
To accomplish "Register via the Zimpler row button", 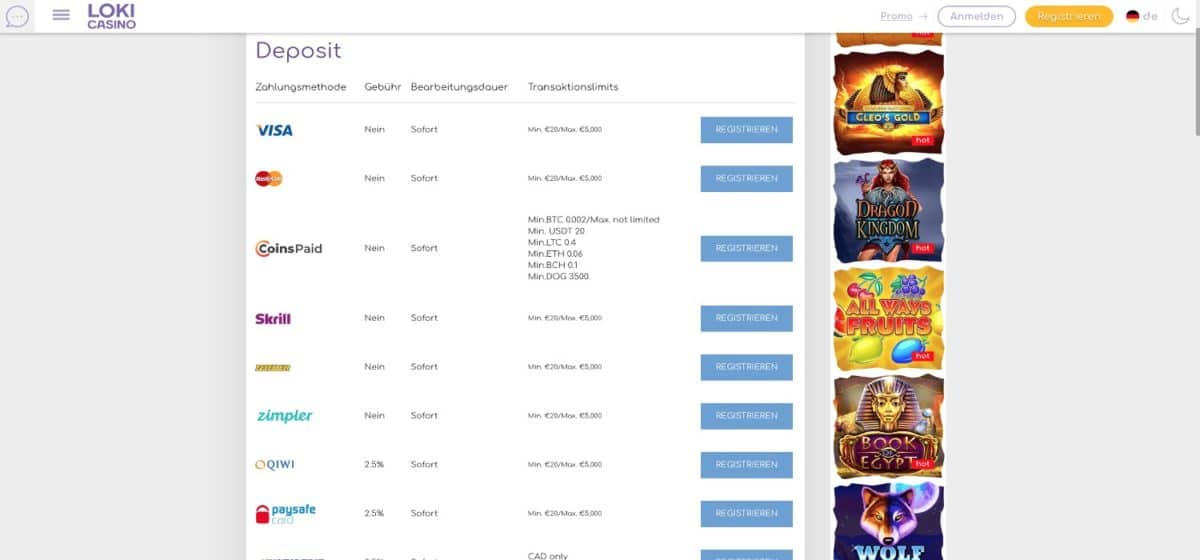I will [x=746, y=416].
